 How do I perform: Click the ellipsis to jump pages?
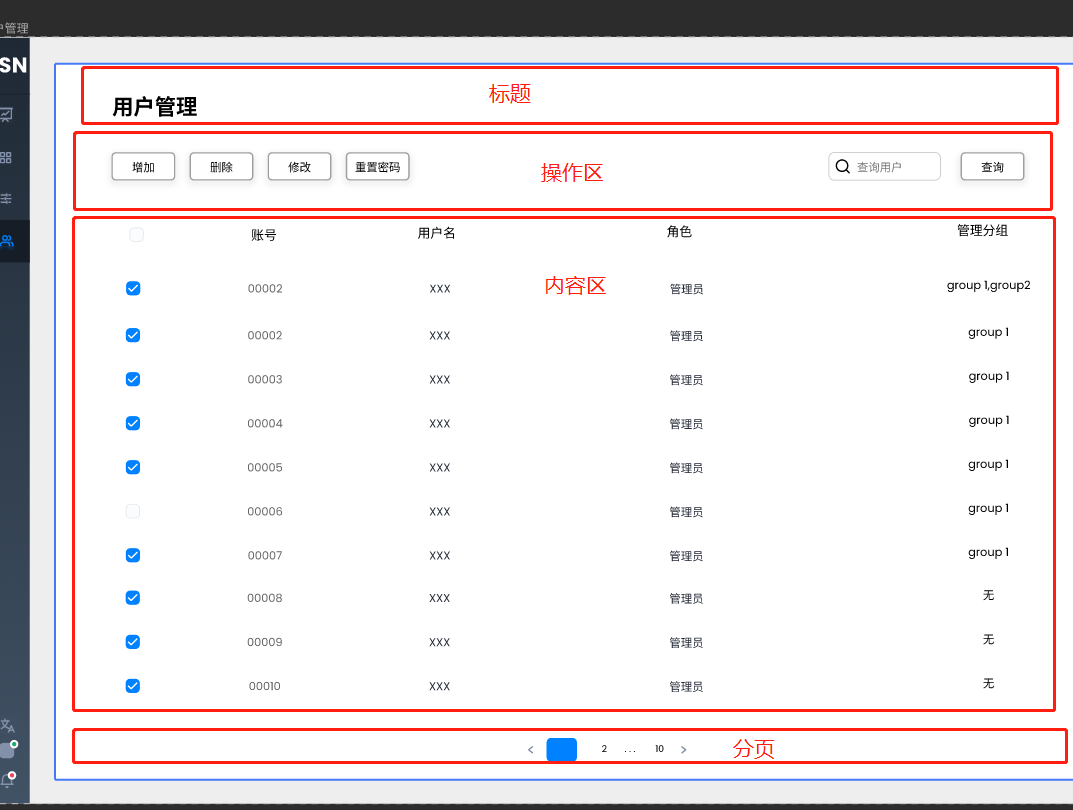point(630,749)
